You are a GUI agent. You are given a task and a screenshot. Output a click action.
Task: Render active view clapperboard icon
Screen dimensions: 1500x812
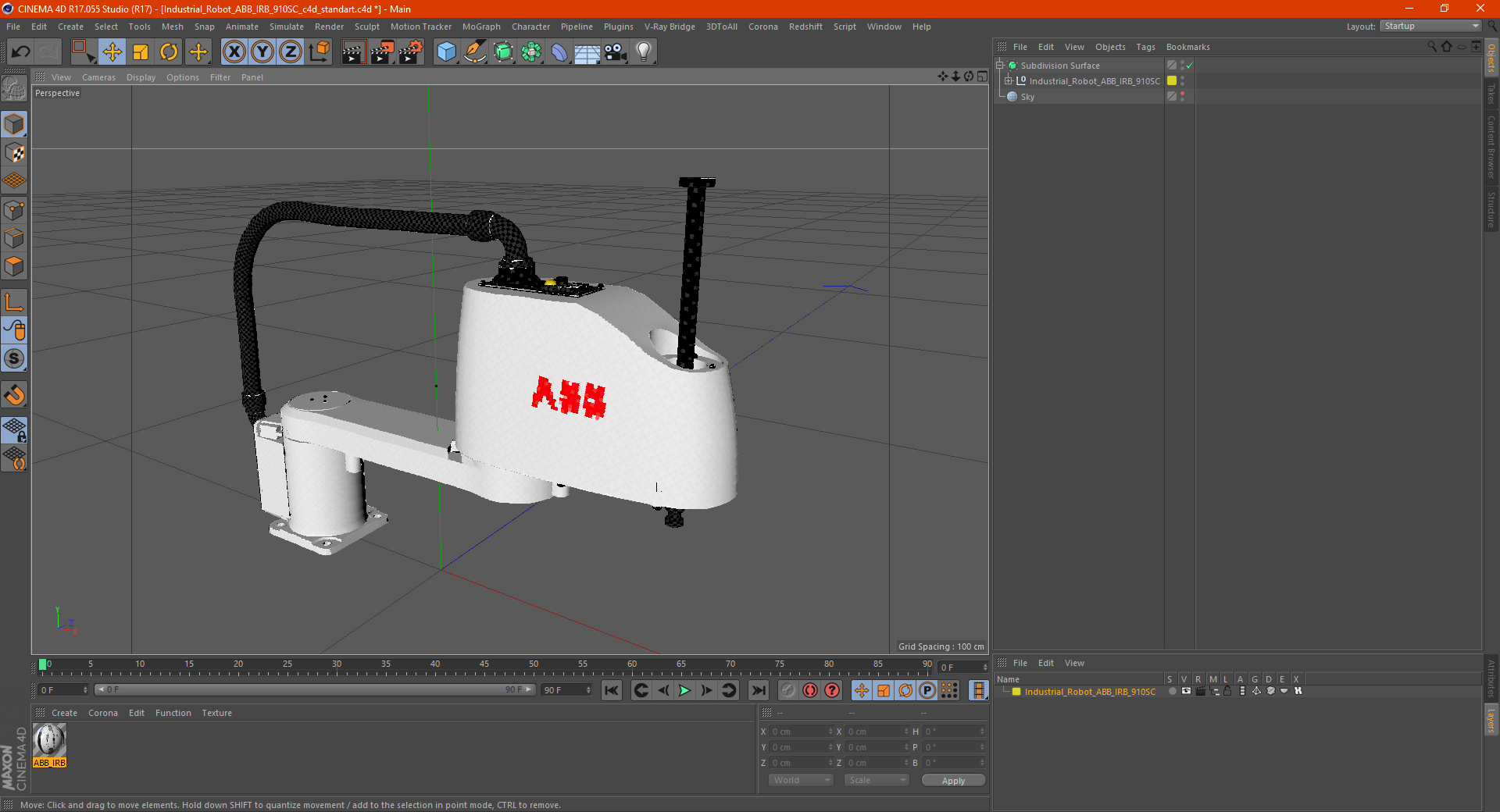(353, 52)
